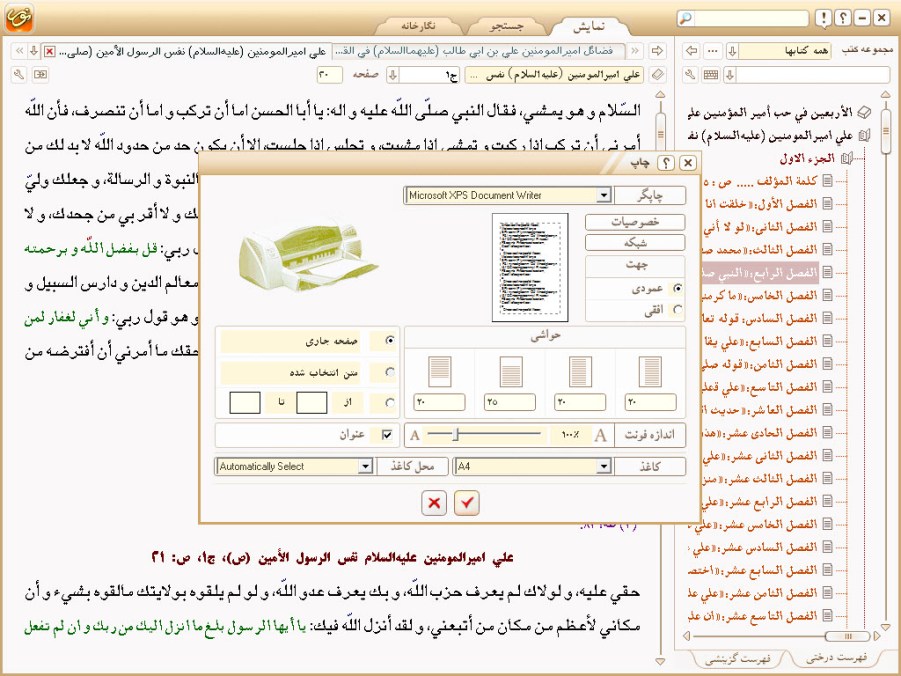Close the open document tab with red X
901x676 pixels.
(x=49, y=52)
